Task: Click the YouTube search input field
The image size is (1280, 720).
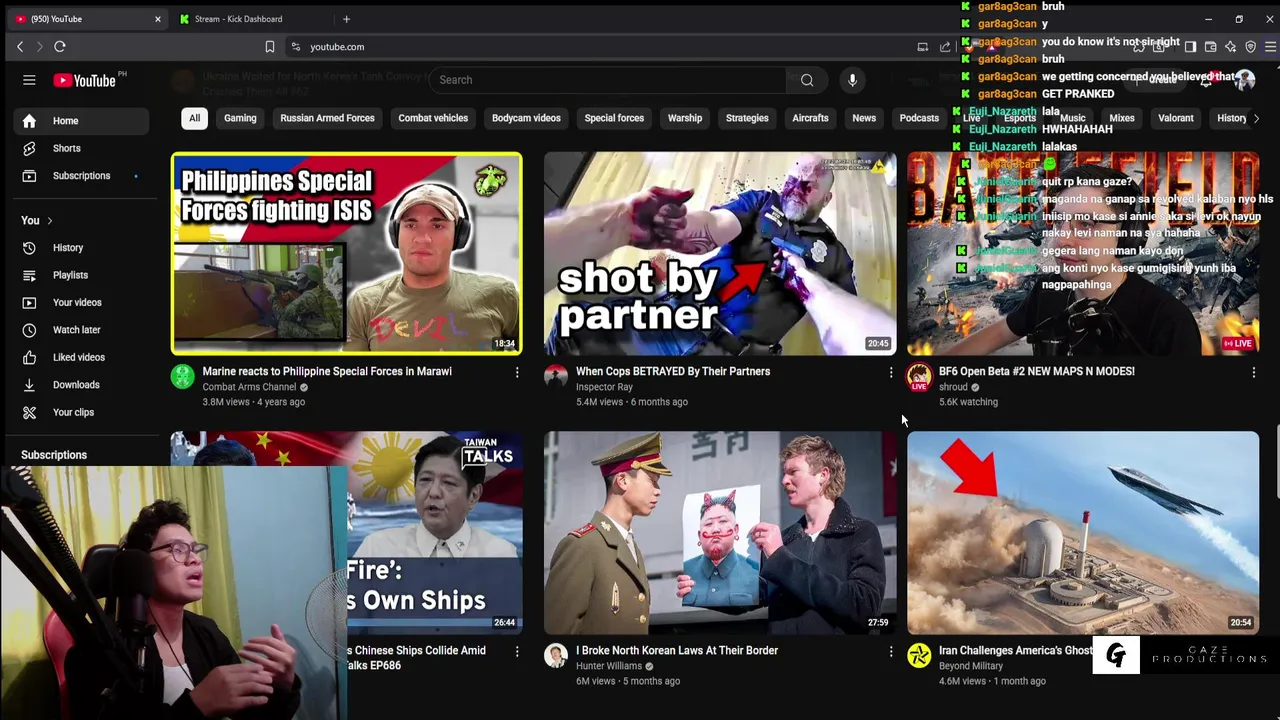Action: [610, 80]
